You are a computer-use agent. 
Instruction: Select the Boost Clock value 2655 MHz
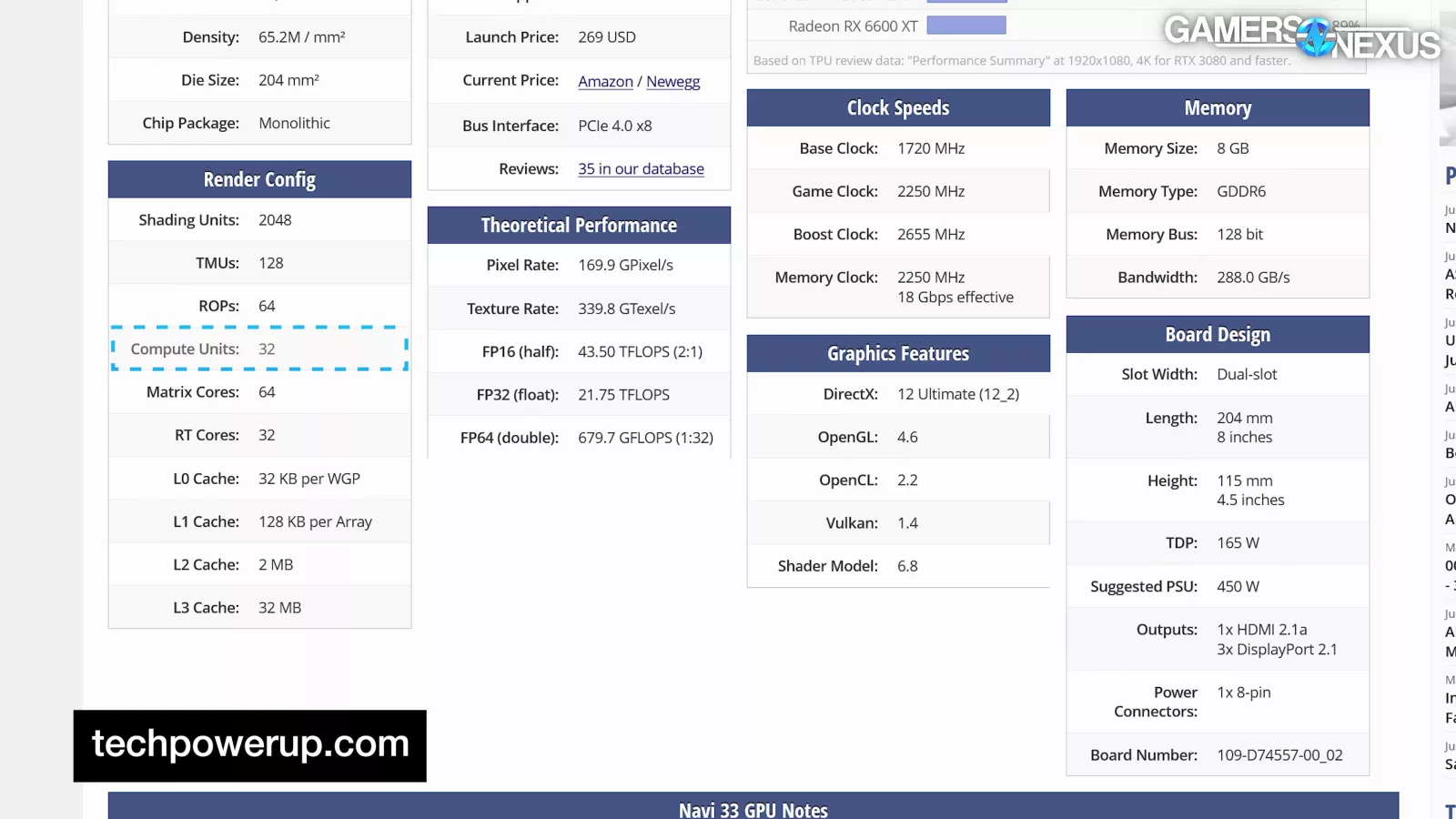931,234
